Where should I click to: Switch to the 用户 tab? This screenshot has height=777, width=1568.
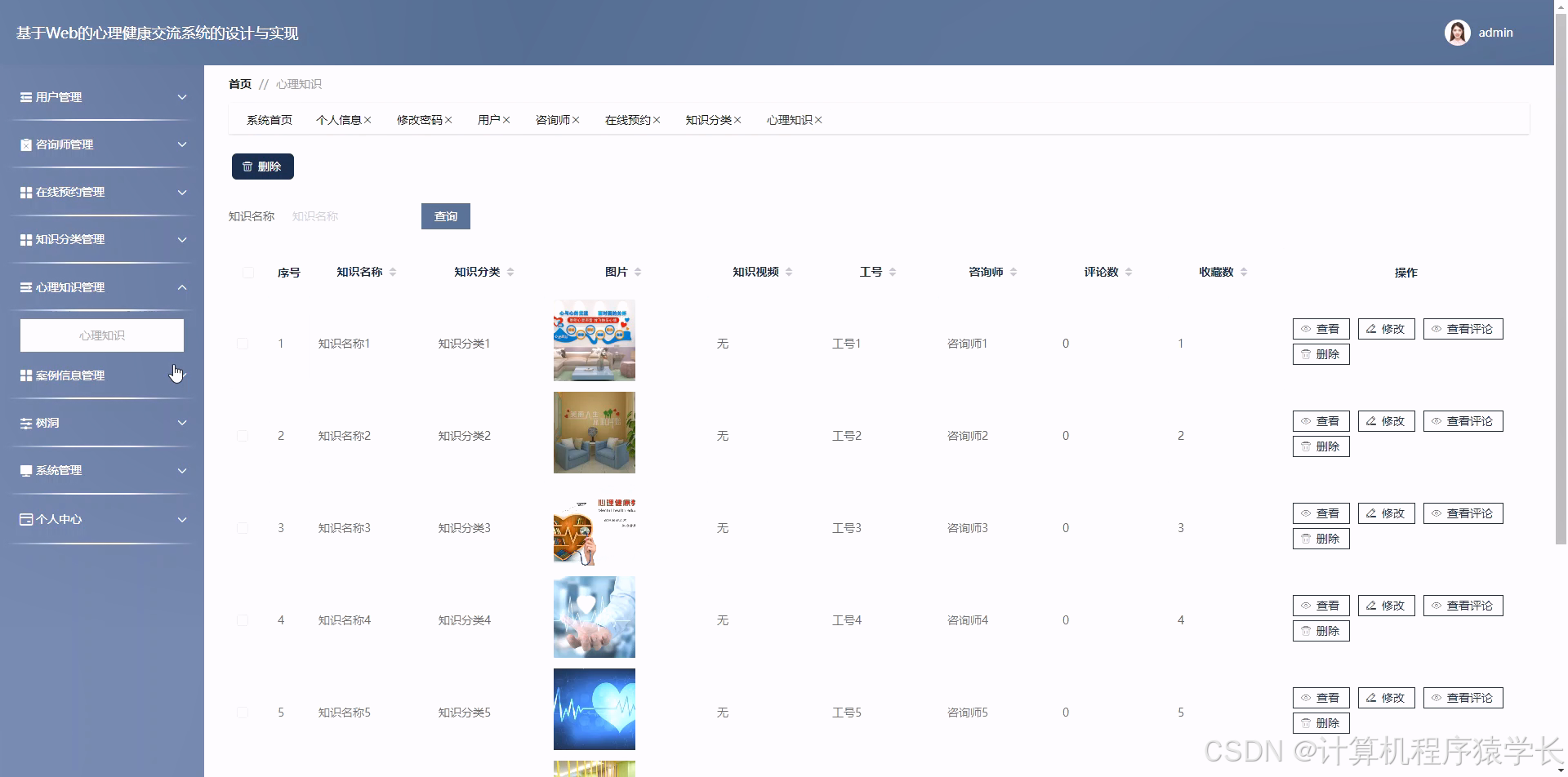(489, 119)
